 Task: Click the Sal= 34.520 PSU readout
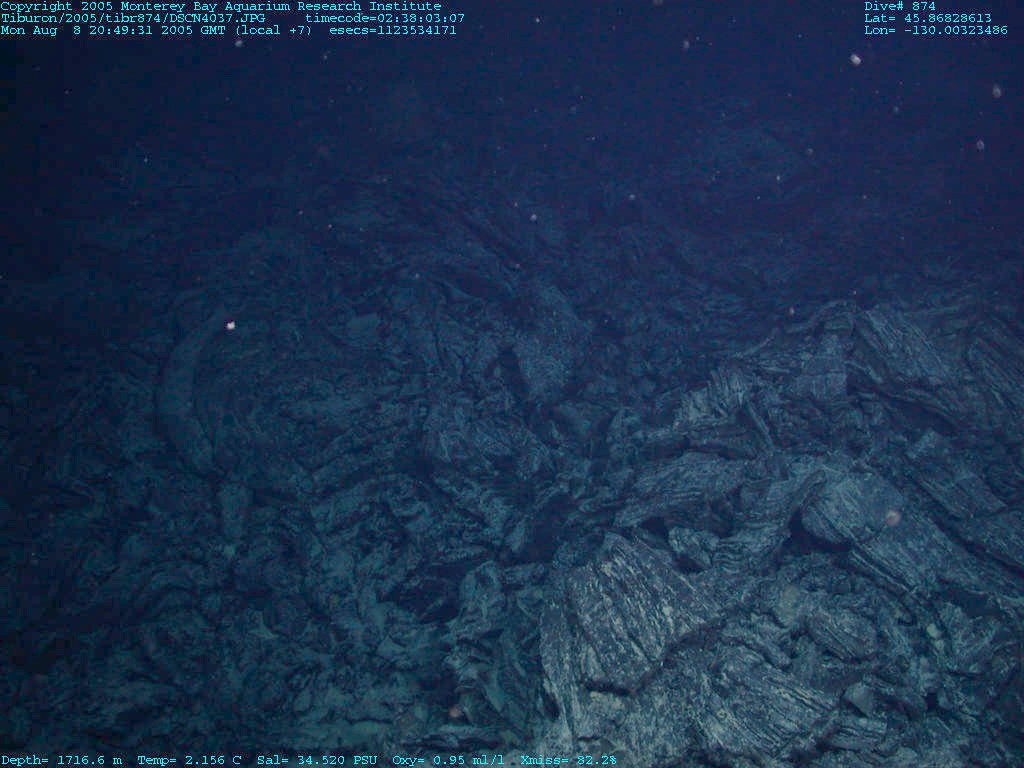[316, 760]
